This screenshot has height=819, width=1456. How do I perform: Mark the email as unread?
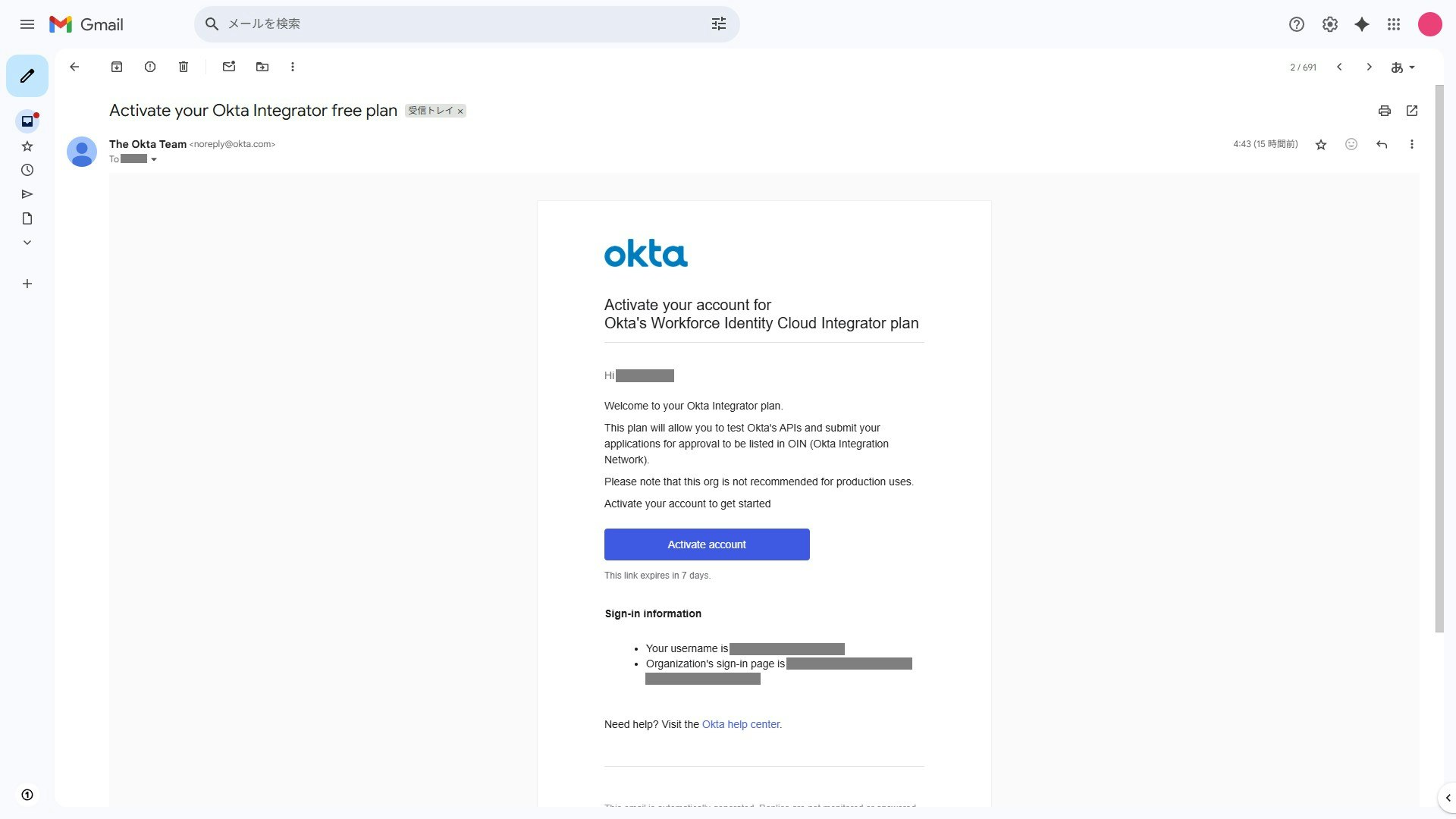[x=229, y=67]
